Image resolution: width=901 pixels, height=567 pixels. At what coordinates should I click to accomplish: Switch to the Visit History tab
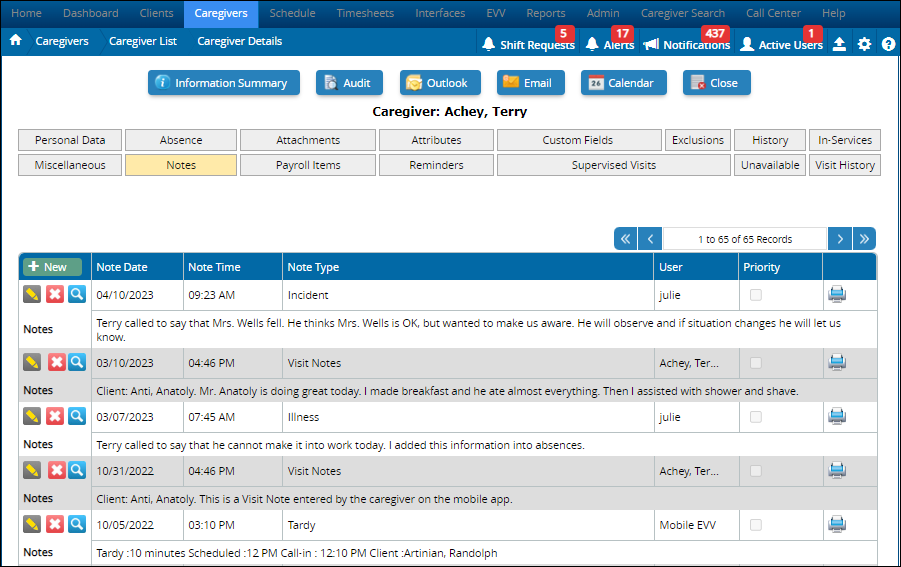point(845,165)
